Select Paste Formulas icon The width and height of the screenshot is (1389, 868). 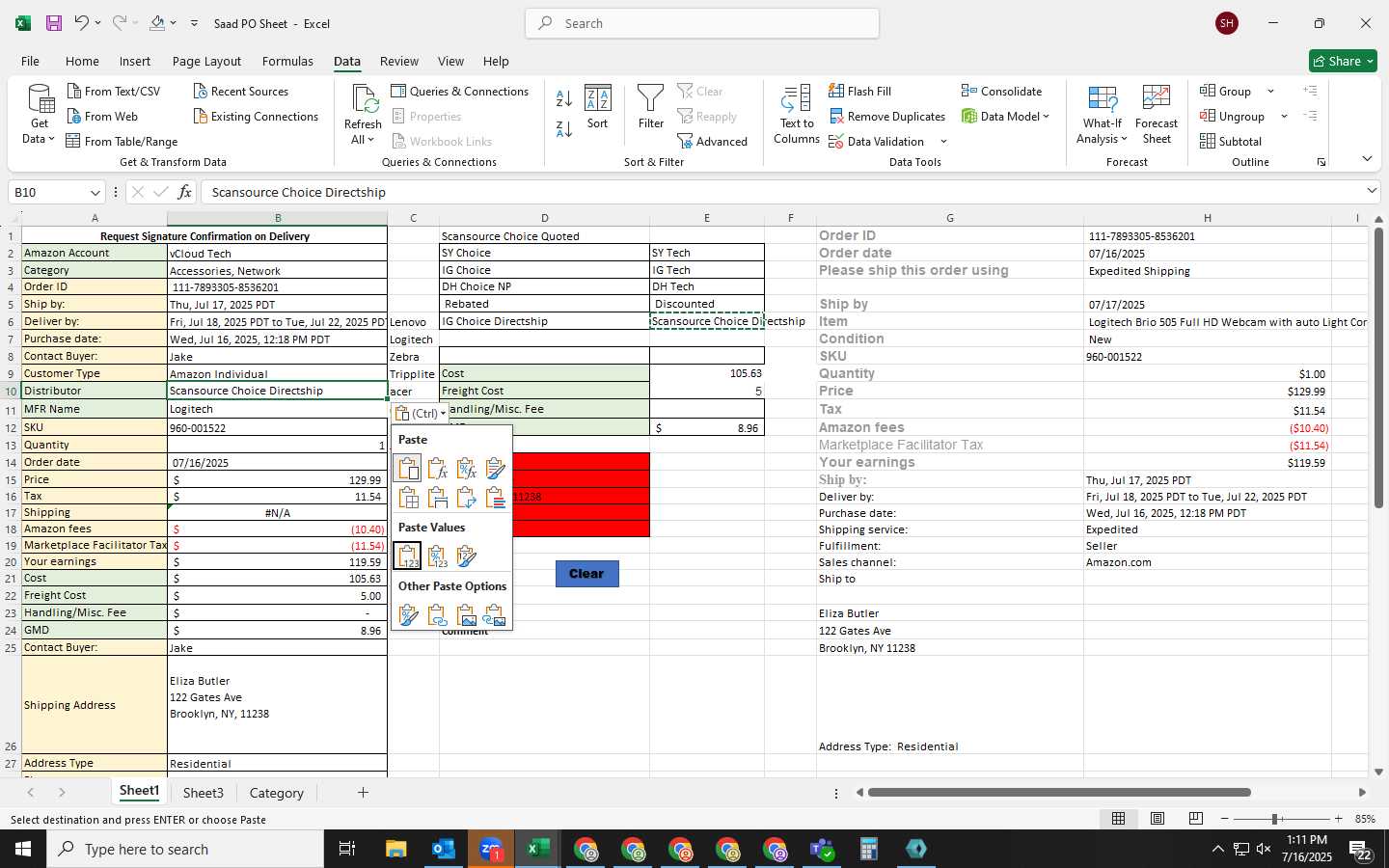coord(437,469)
